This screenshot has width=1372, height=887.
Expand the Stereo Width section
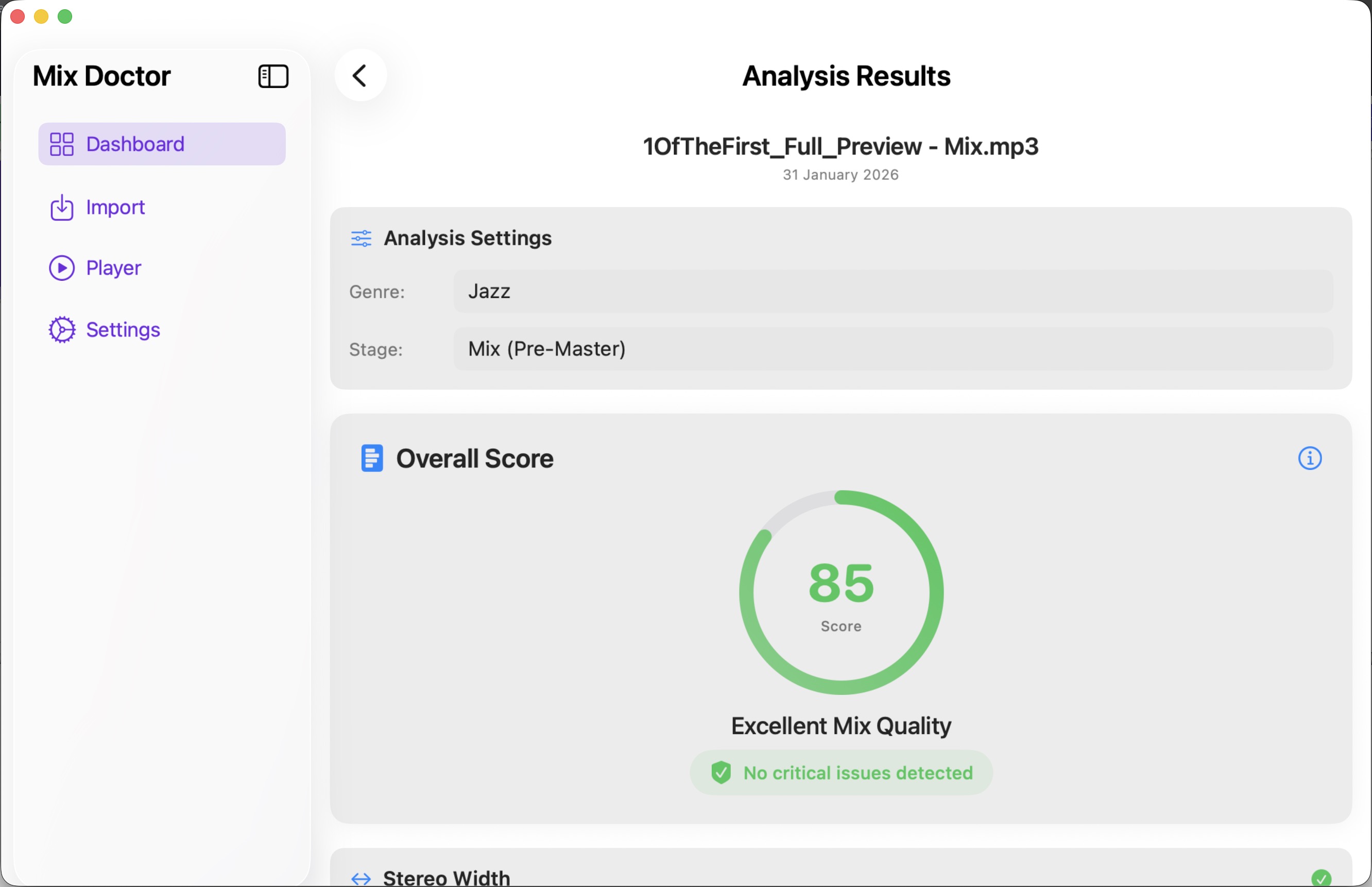[x=840, y=876]
